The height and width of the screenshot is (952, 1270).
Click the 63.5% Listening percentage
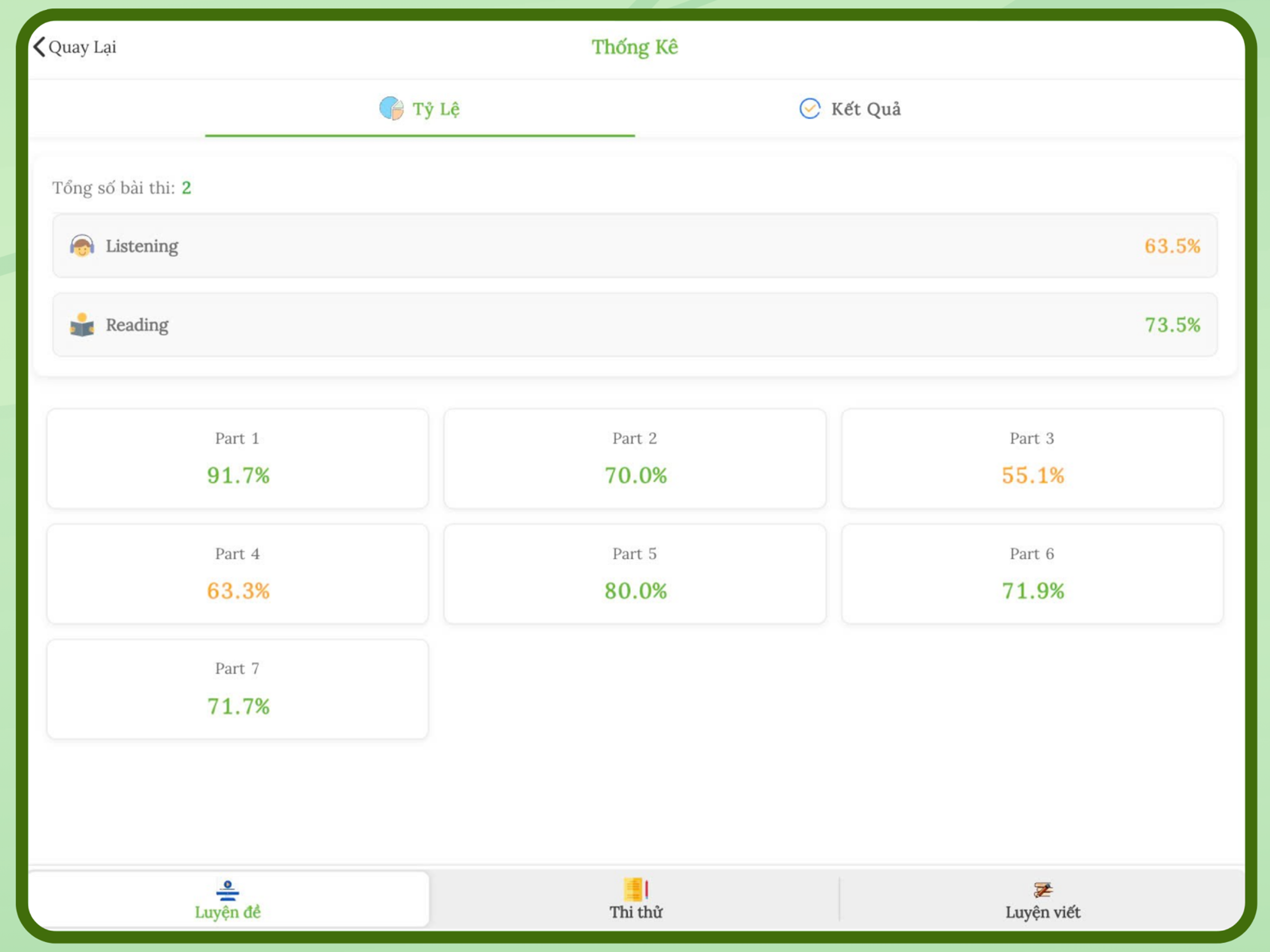pyautogui.click(x=1172, y=246)
